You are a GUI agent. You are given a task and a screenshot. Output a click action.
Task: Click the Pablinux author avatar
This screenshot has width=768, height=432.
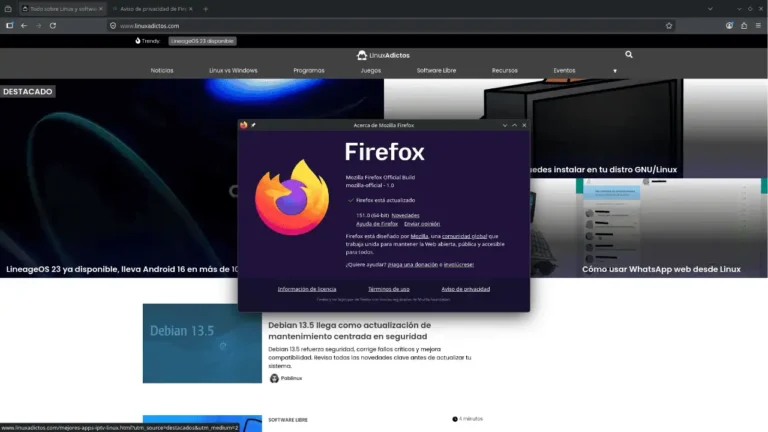coord(274,378)
